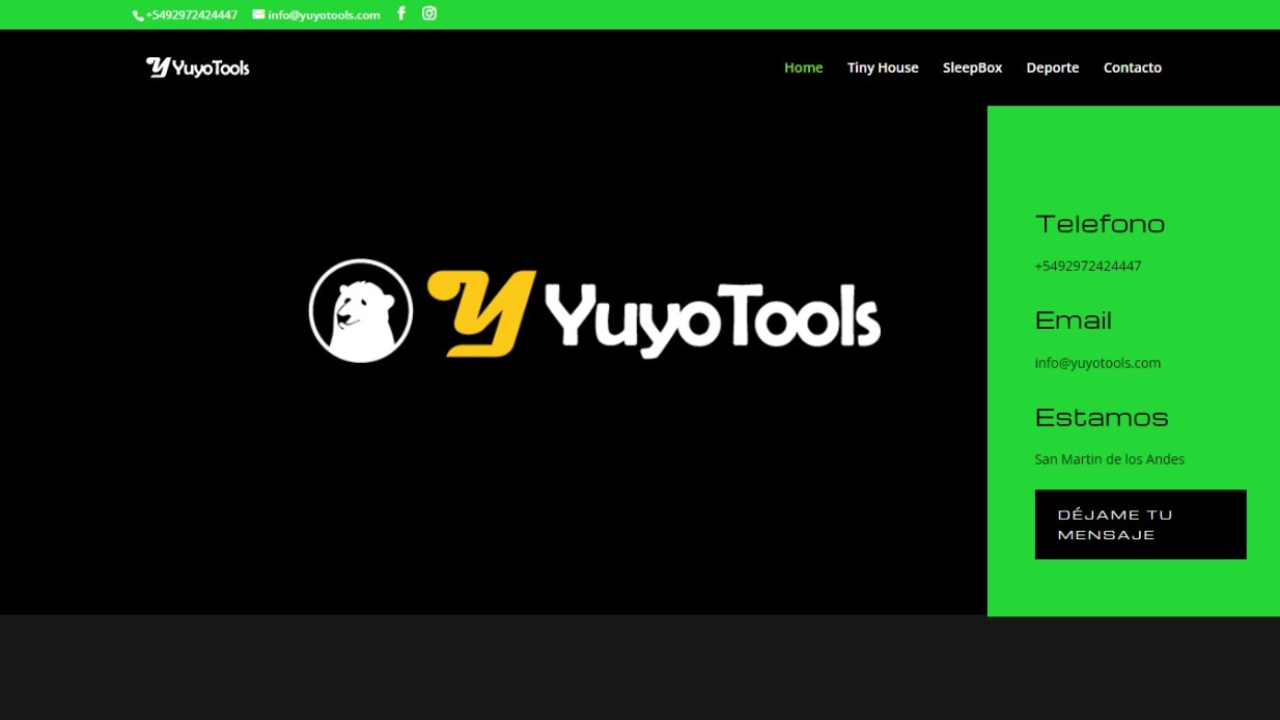This screenshot has width=1280, height=720.
Task: Go to the Home menu item
Action: (803, 67)
